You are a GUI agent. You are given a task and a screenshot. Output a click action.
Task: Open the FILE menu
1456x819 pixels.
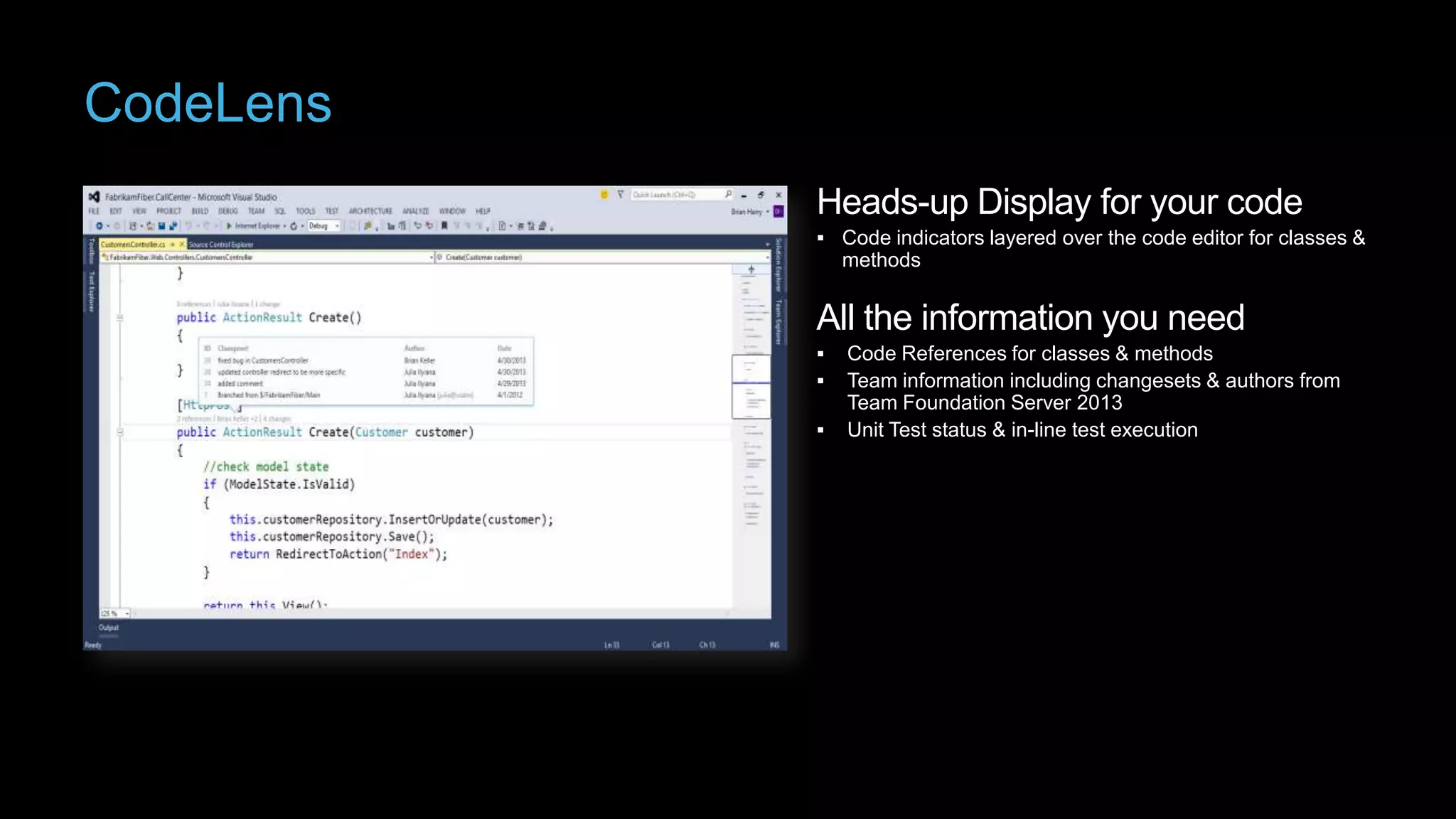[94, 211]
